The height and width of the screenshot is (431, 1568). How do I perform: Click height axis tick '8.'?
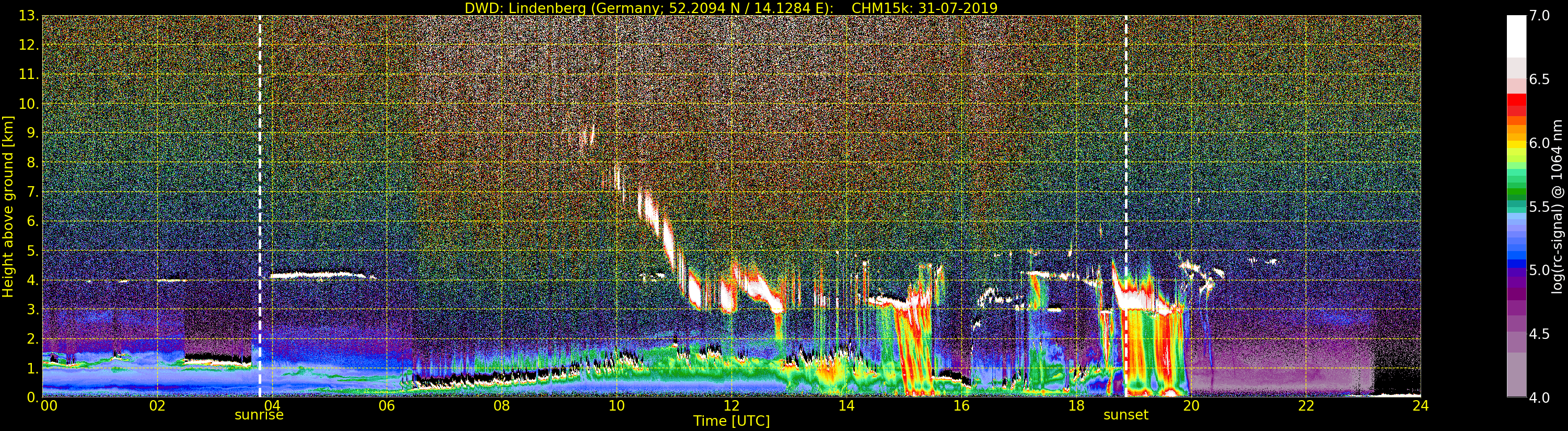[x=33, y=163]
